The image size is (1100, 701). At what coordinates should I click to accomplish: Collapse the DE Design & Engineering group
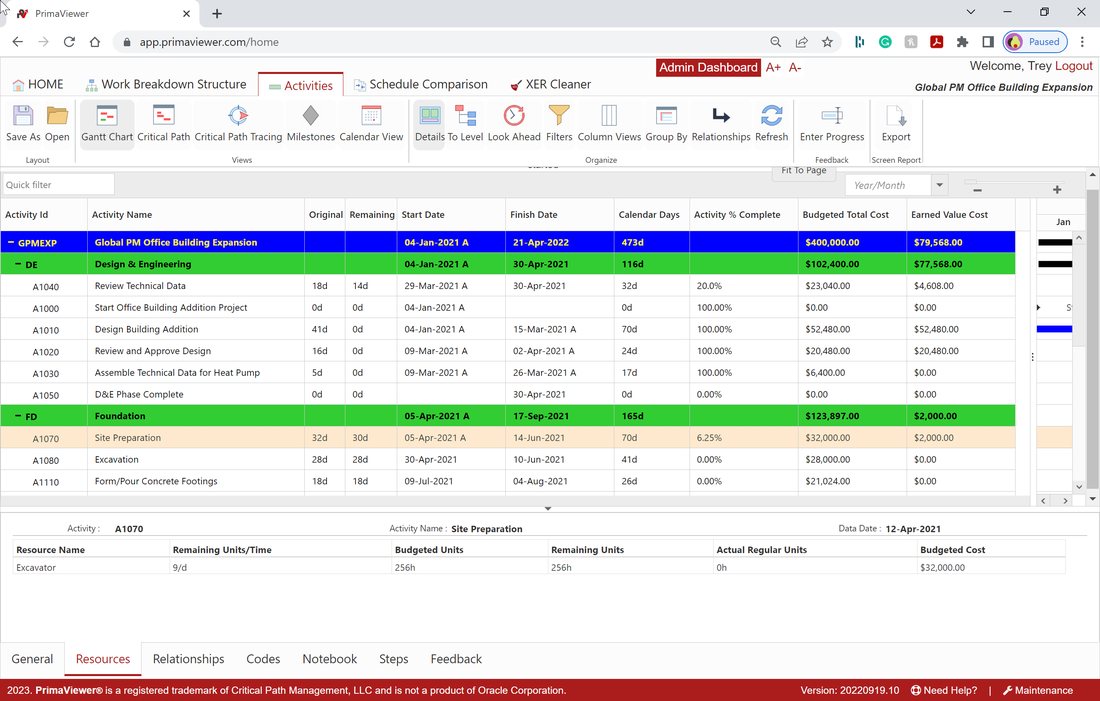coord(18,264)
